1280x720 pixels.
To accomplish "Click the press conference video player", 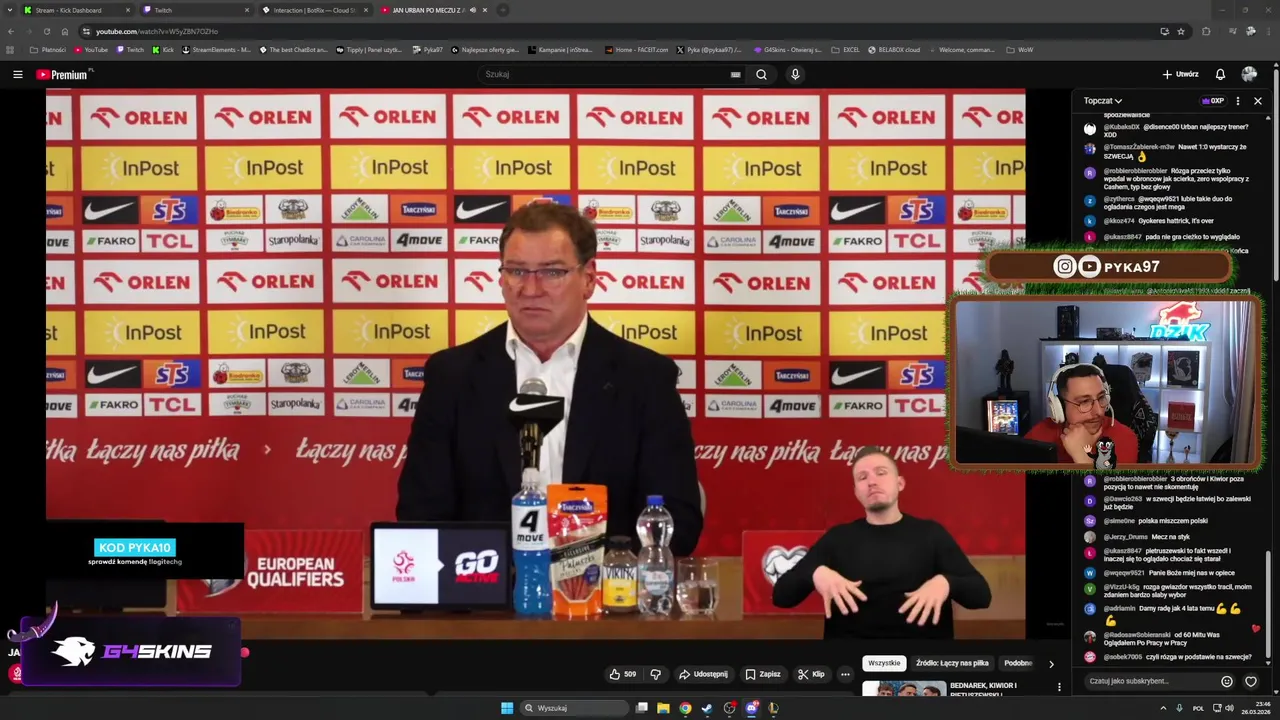I will 535,364.
